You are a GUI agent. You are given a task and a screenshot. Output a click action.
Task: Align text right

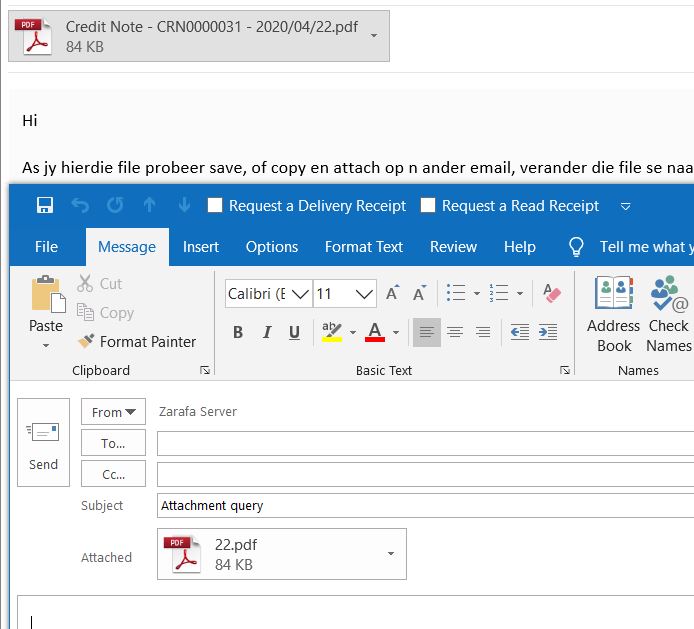tap(483, 332)
